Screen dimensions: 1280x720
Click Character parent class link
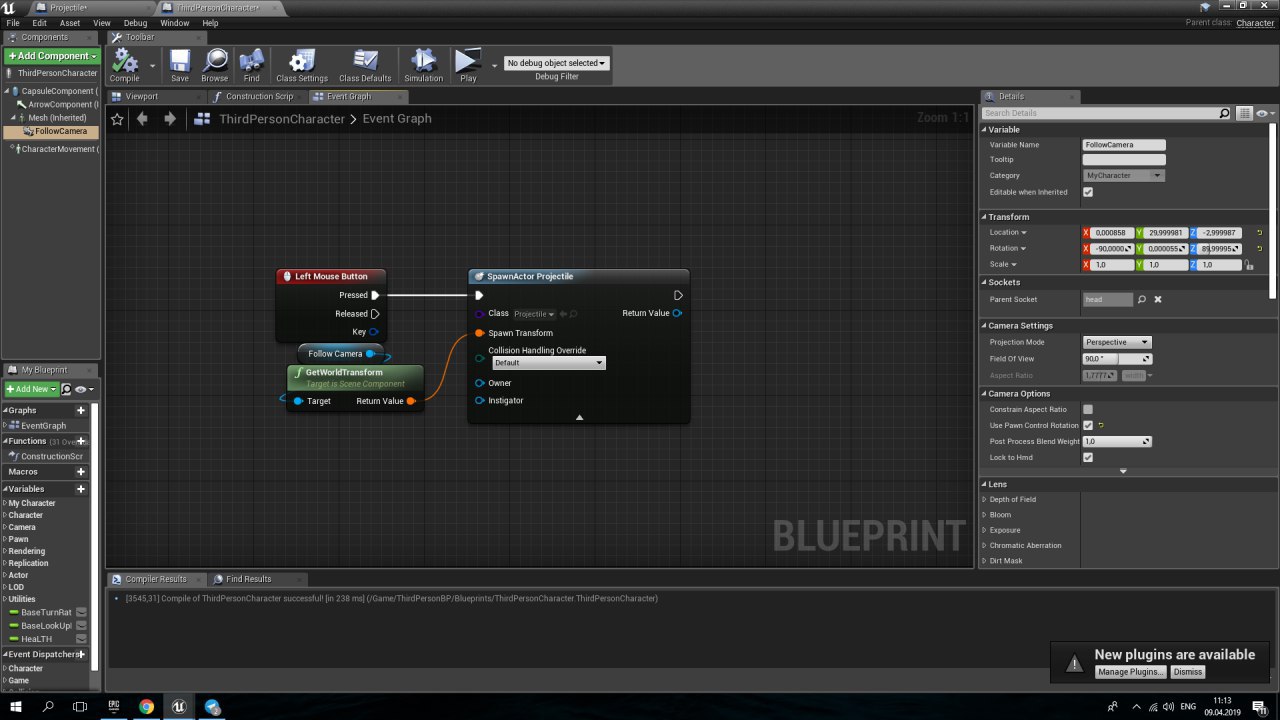tap(1255, 23)
